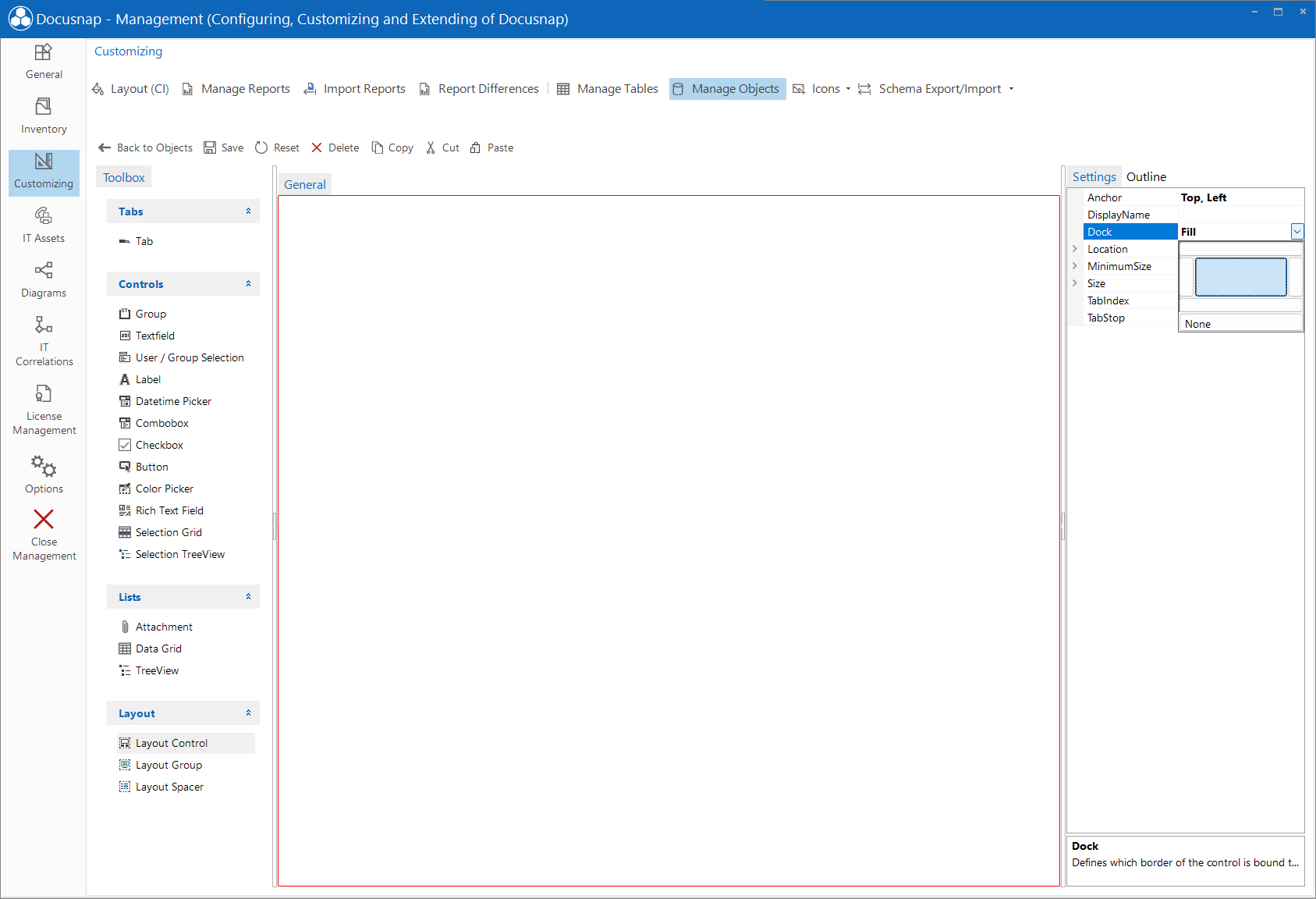The height and width of the screenshot is (899, 1316).
Task: Select the General design tab
Action: click(305, 185)
